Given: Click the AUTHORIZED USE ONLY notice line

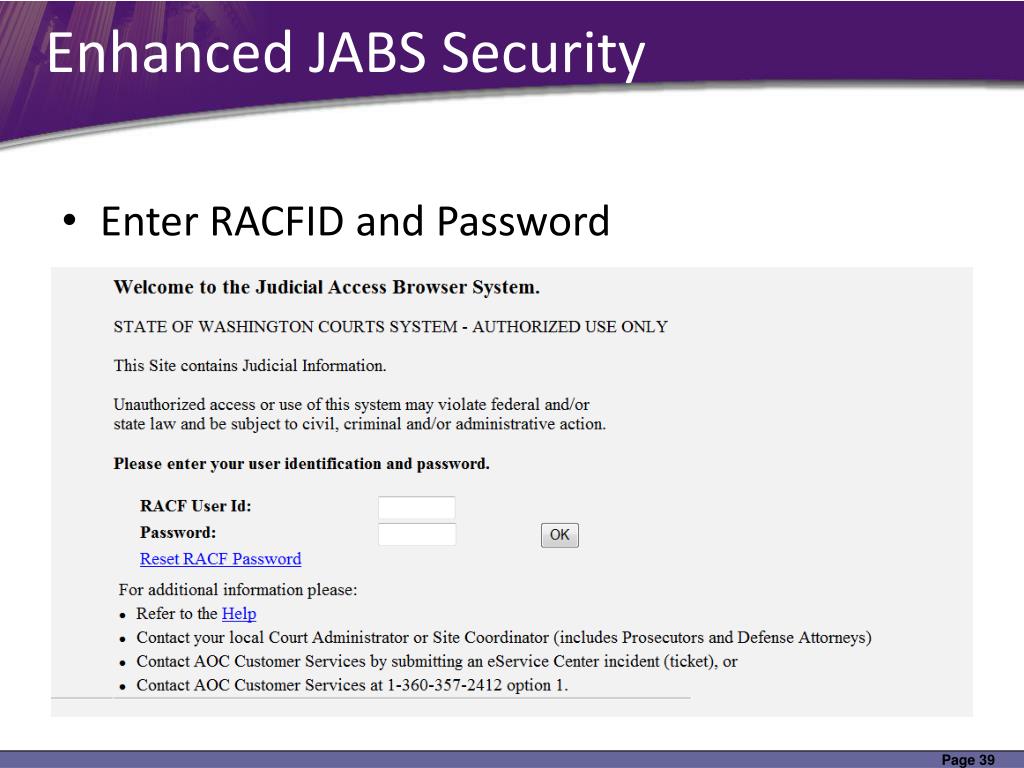Looking at the screenshot, I should point(391,327).
